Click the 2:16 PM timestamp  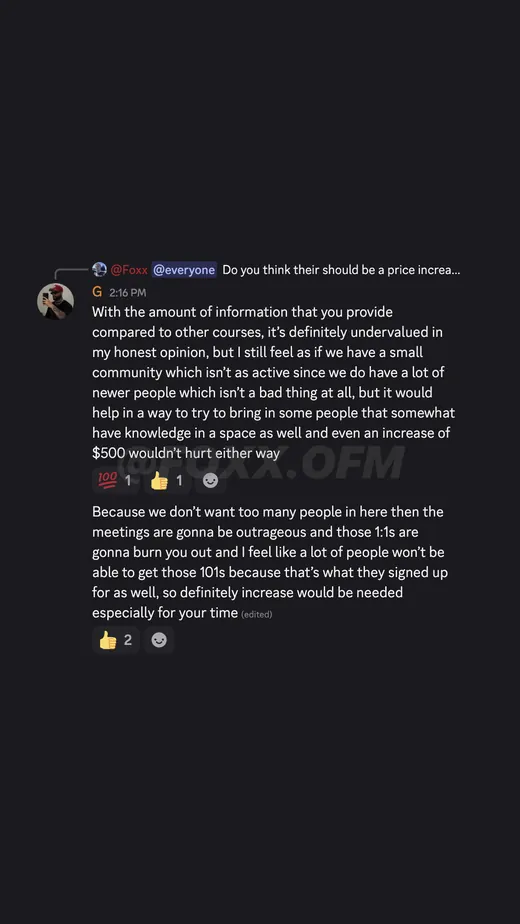127,293
